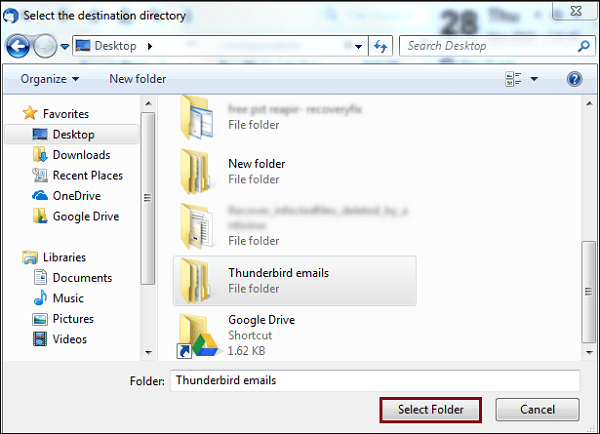The width and height of the screenshot is (600, 434).
Task: Select the New folder item
Action: [295, 171]
